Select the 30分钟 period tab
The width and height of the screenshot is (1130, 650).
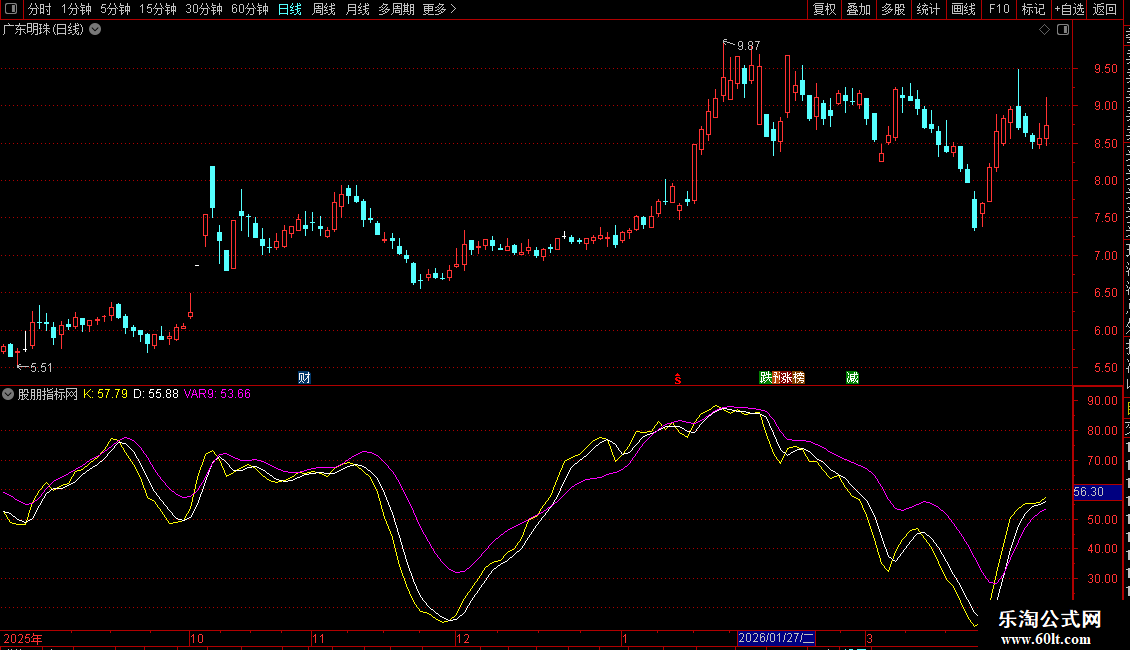[x=203, y=9]
